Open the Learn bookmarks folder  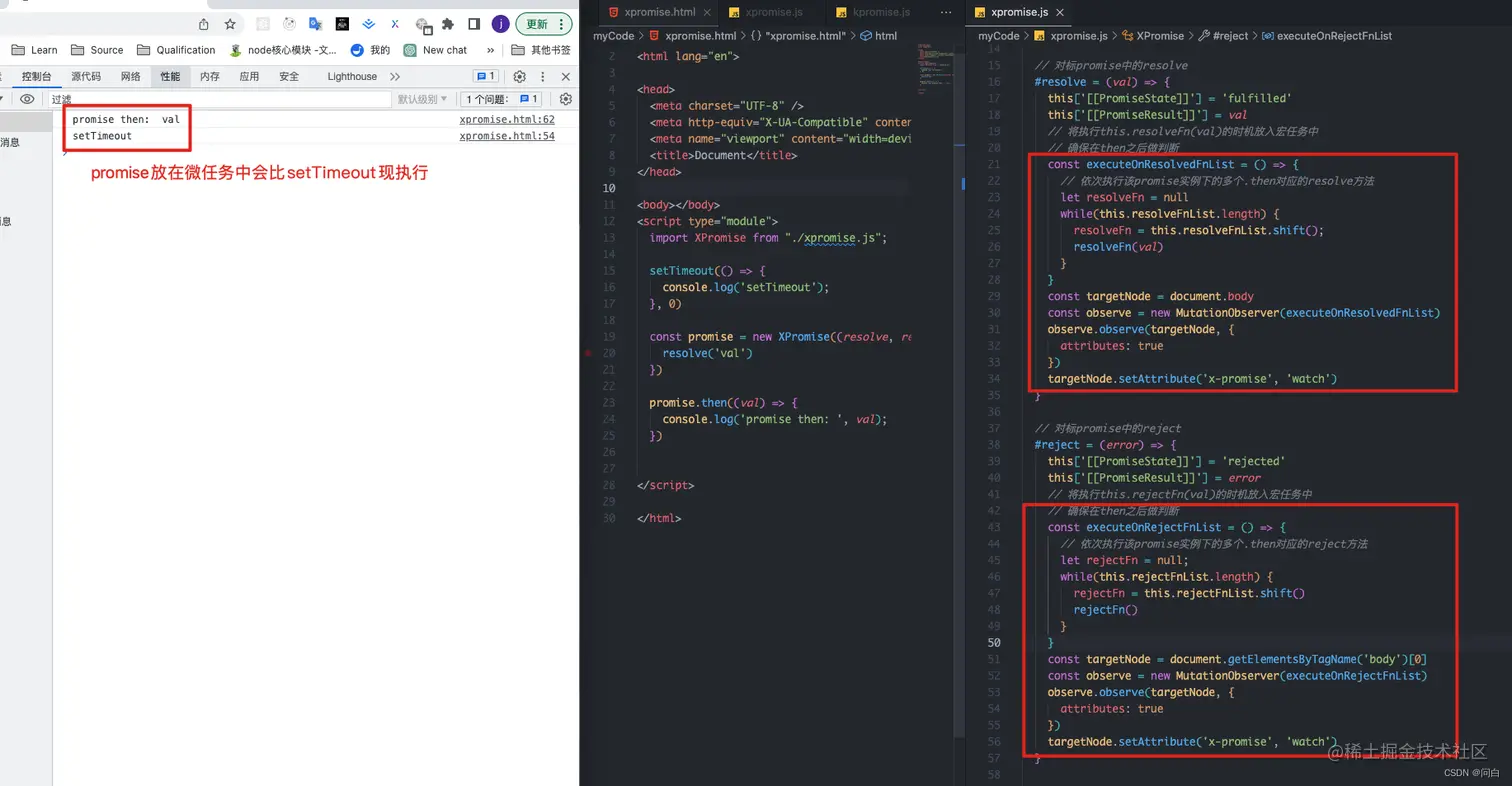pyautogui.click(x=35, y=50)
